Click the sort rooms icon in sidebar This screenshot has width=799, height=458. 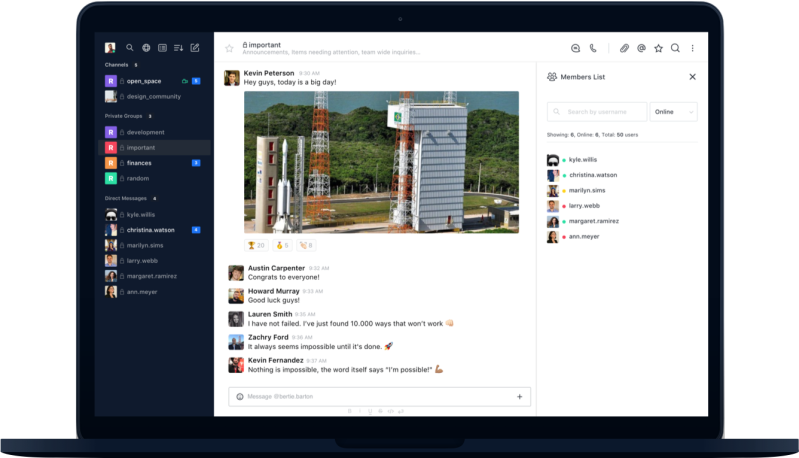pos(178,48)
